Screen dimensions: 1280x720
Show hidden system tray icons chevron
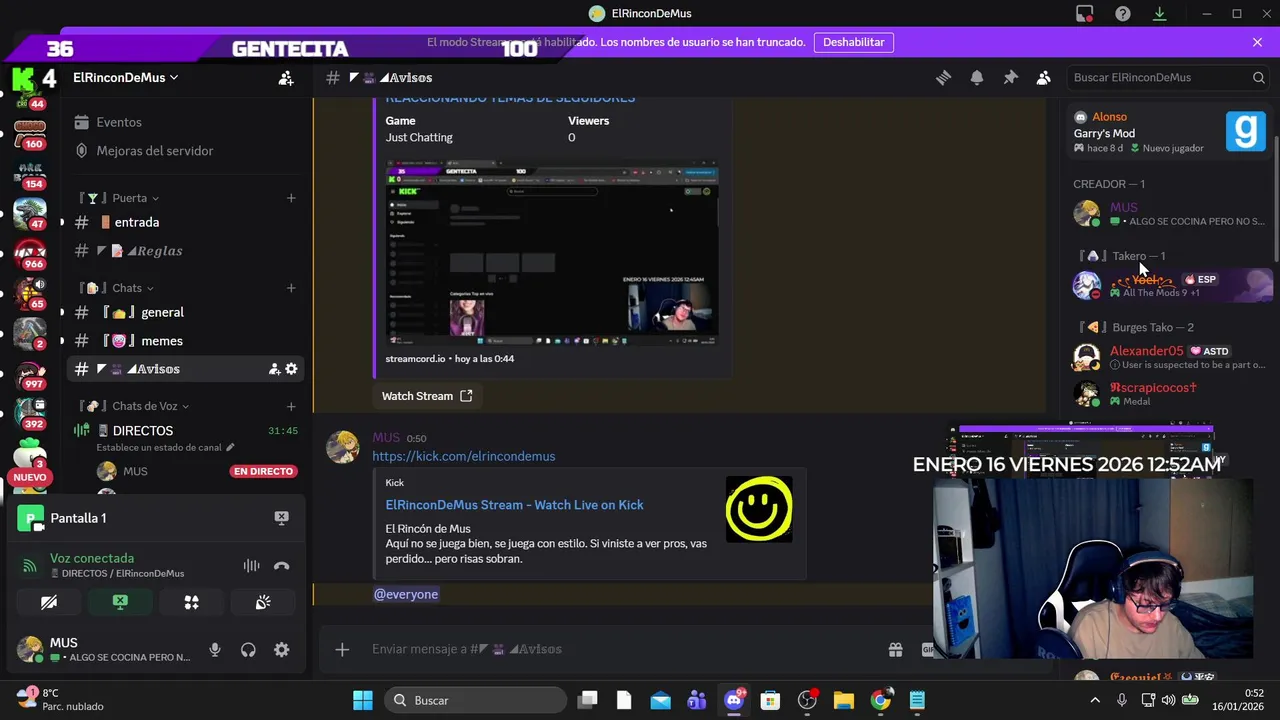1095,700
